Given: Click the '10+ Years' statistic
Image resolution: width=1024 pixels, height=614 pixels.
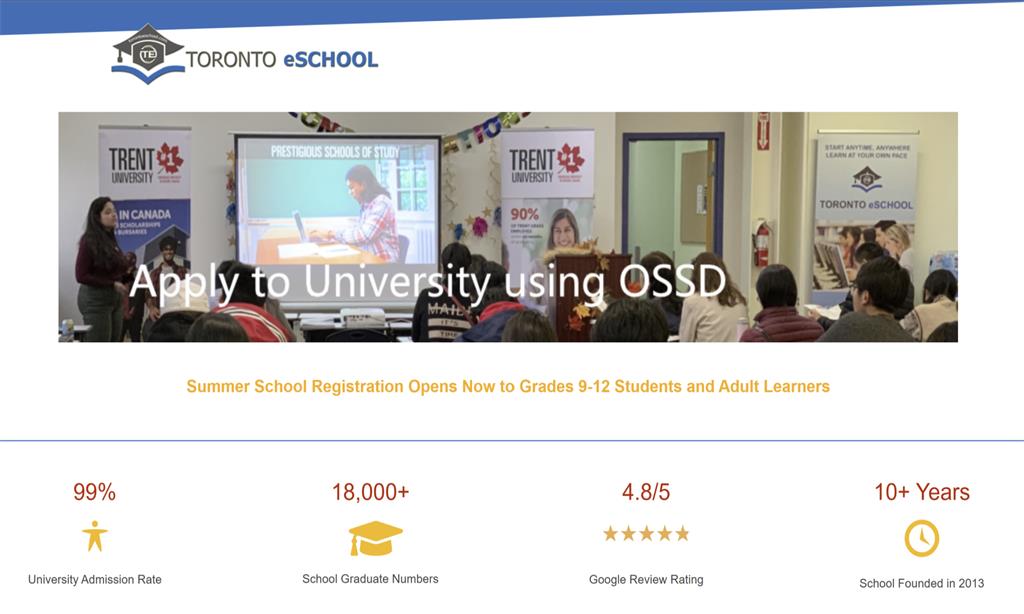Looking at the screenshot, I should (921, 492).
